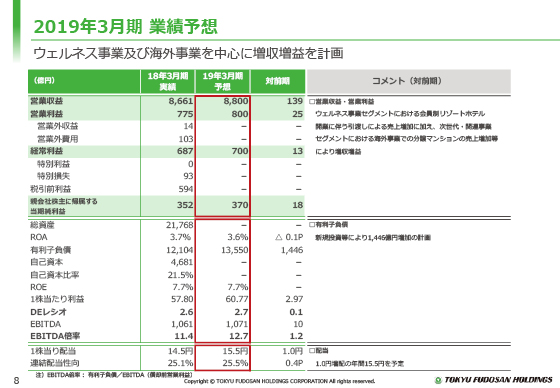Click the page number 8
The image size is (560, 388).
16,380
